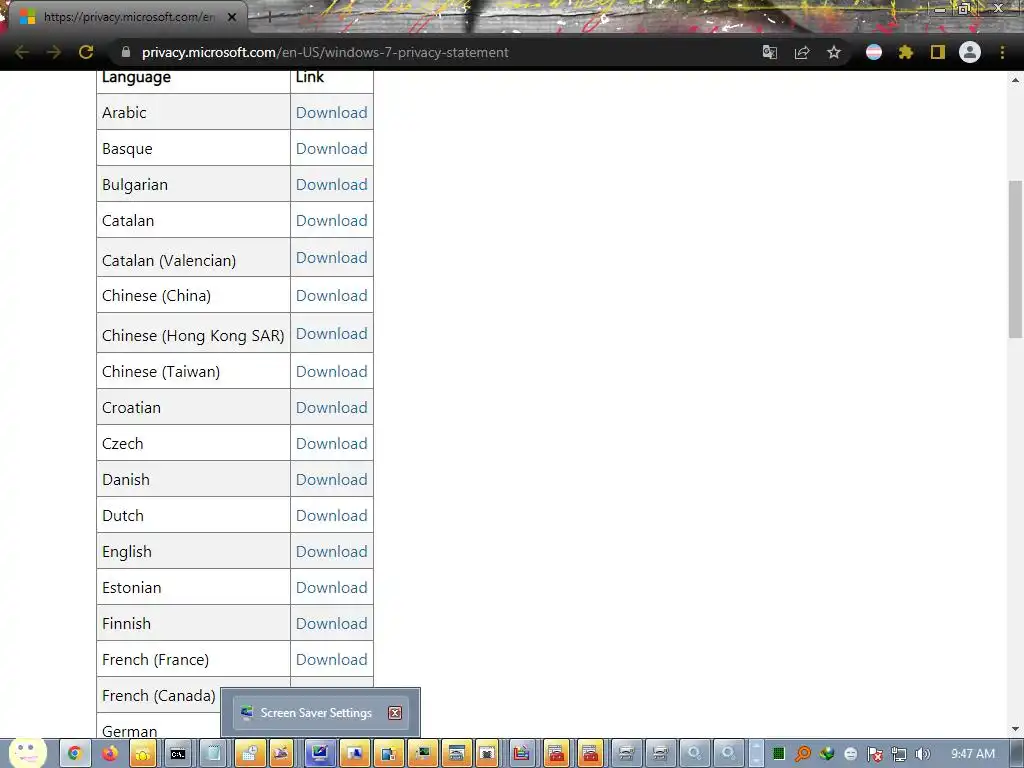The image size is (1024, 768).
Task: Download the Chinese (Hong Kong SAR) version
Action: (x=332, y=333)
